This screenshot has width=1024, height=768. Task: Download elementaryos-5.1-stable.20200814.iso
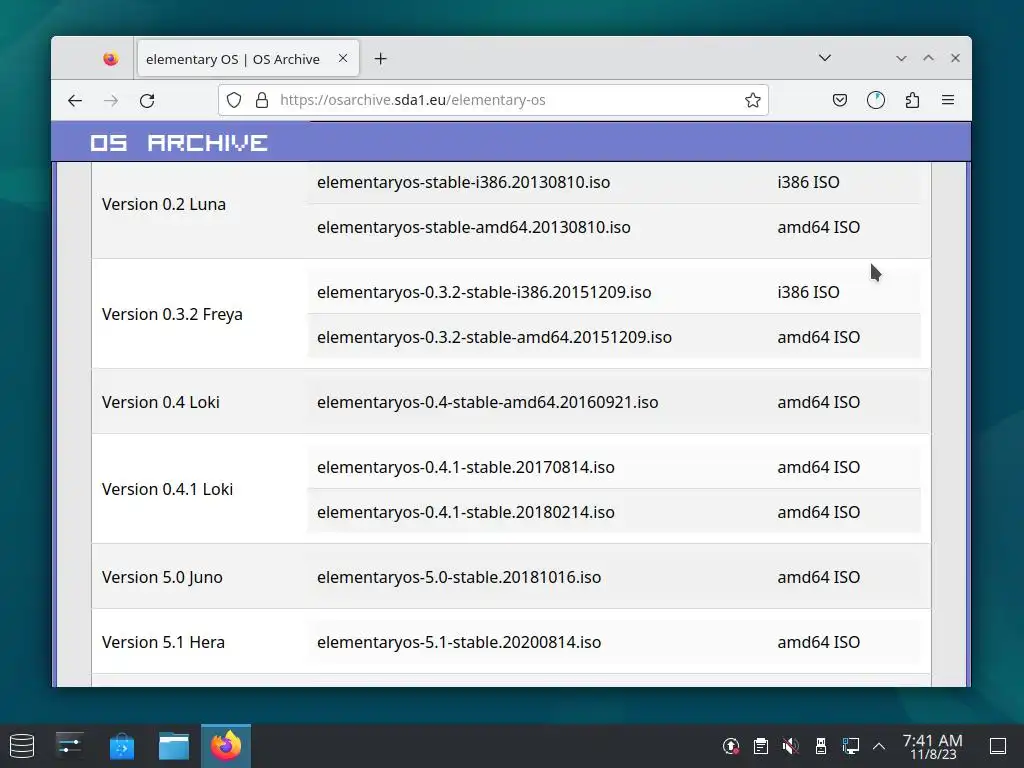click(458, 643)
